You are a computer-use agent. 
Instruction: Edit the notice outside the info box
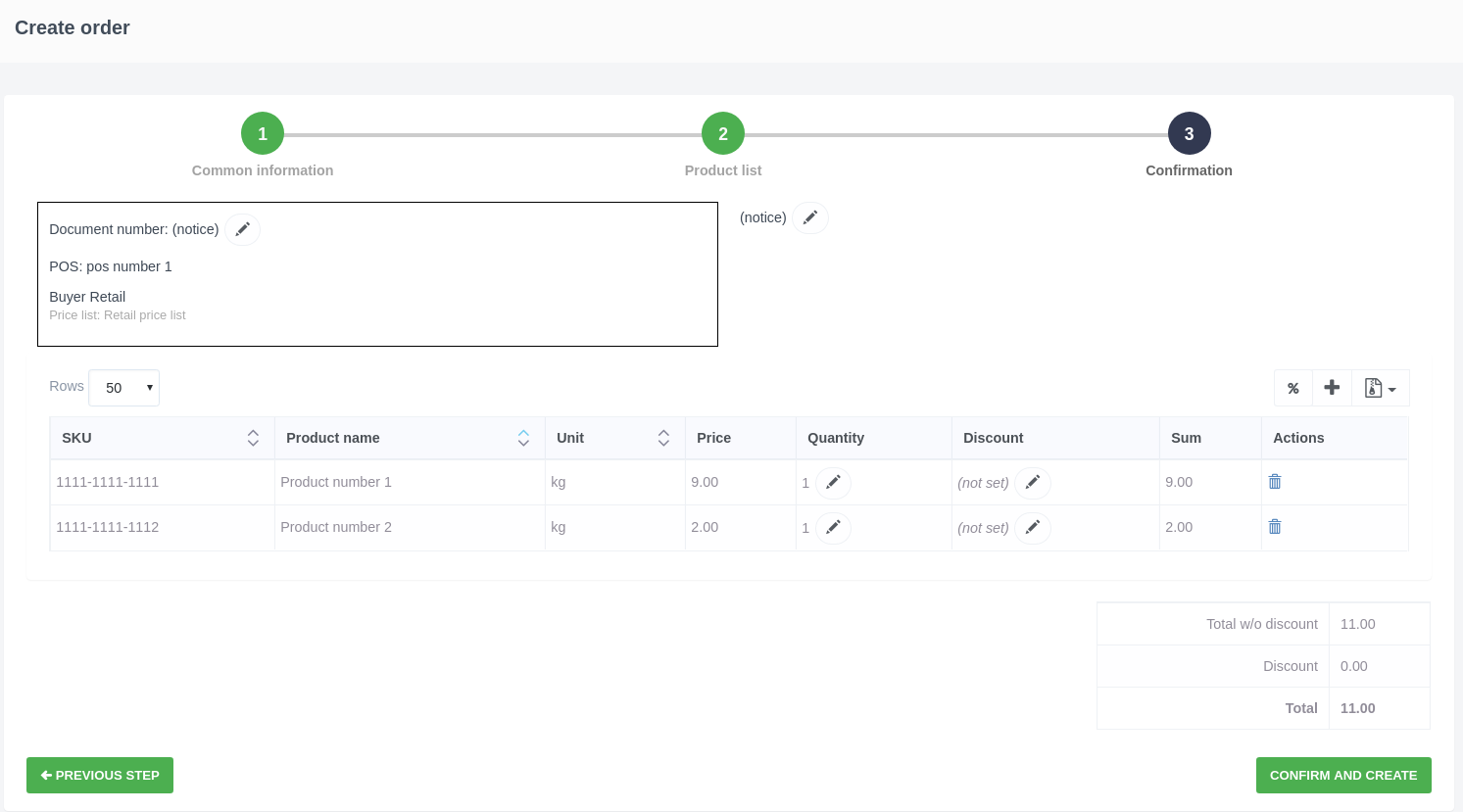coord(810,217)
